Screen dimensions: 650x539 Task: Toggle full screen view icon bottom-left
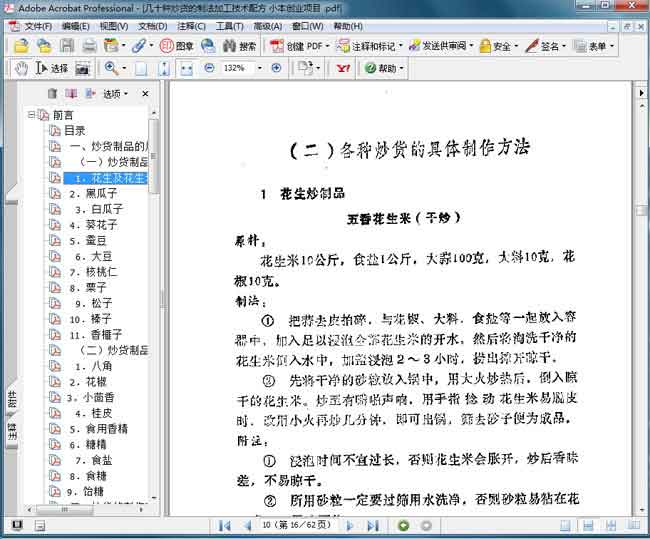(x=17, y=525)
